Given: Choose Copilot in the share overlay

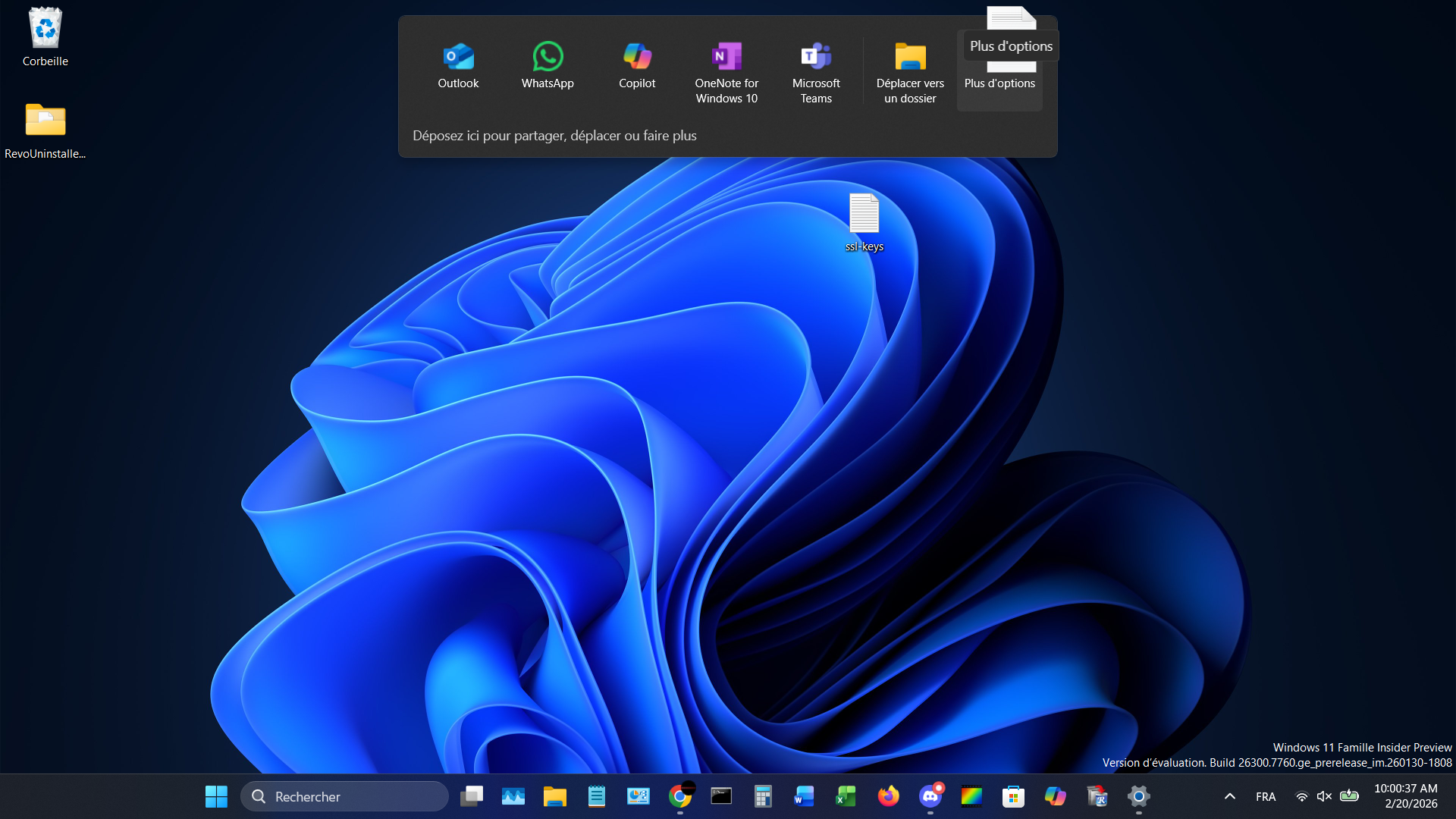Looking at the screenshot, I should (x=636, y=68).
